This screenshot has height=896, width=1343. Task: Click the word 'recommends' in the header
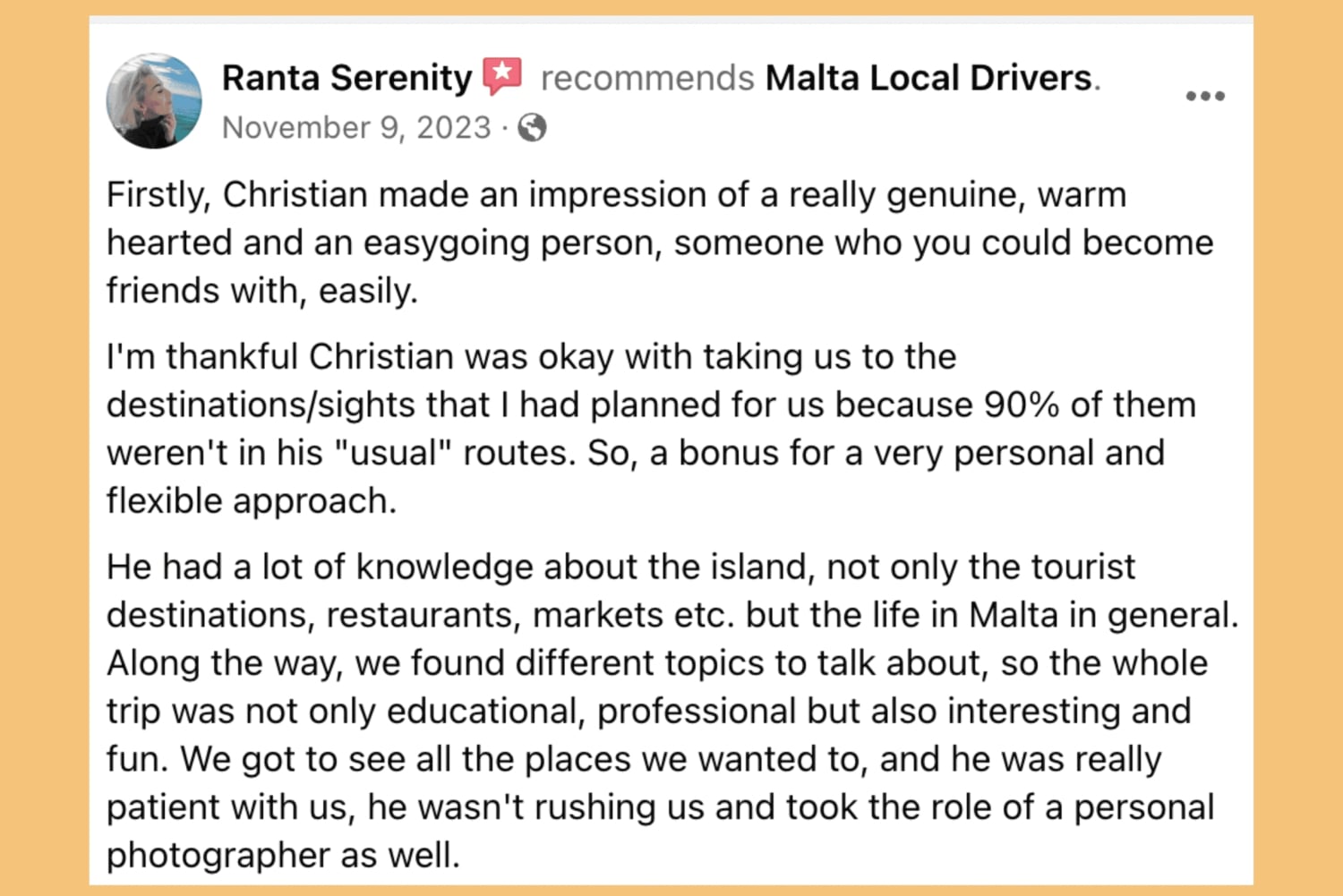[x=645, y=78]
